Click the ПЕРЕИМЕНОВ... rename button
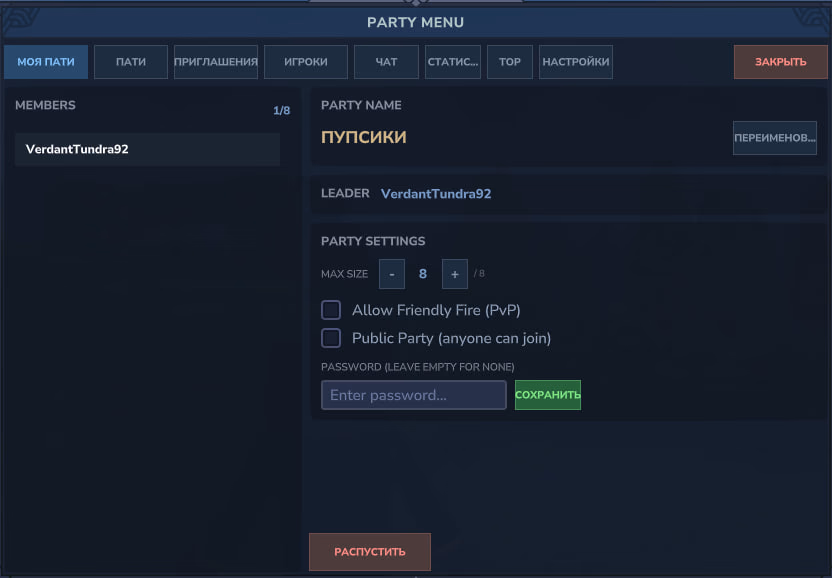This screenshot has width=832, height=578. click(775, 138)
